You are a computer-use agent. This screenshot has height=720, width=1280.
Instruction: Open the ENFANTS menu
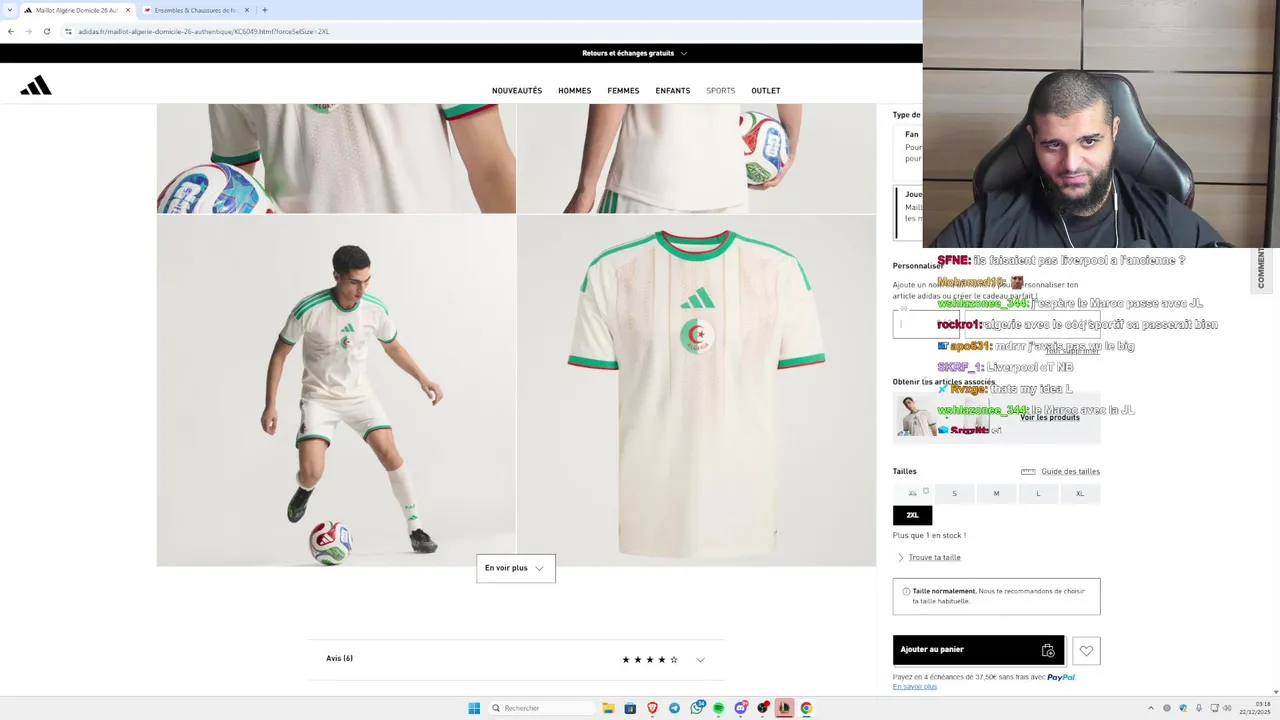click(673, 91)
